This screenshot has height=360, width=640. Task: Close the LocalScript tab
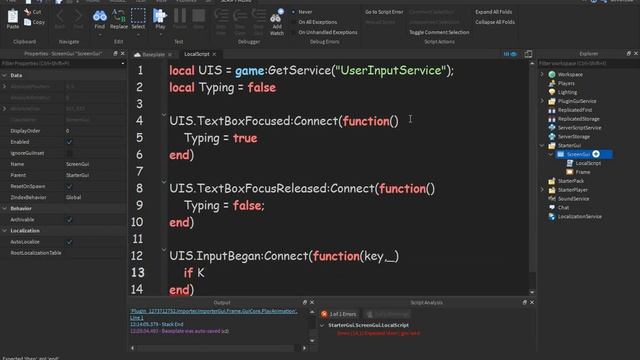[x=214, y=54]
